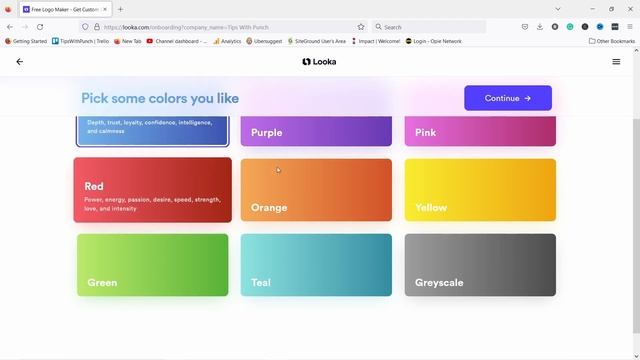Click the Firefox icon left of tab
640x360 pixels.
coord(8,9)
